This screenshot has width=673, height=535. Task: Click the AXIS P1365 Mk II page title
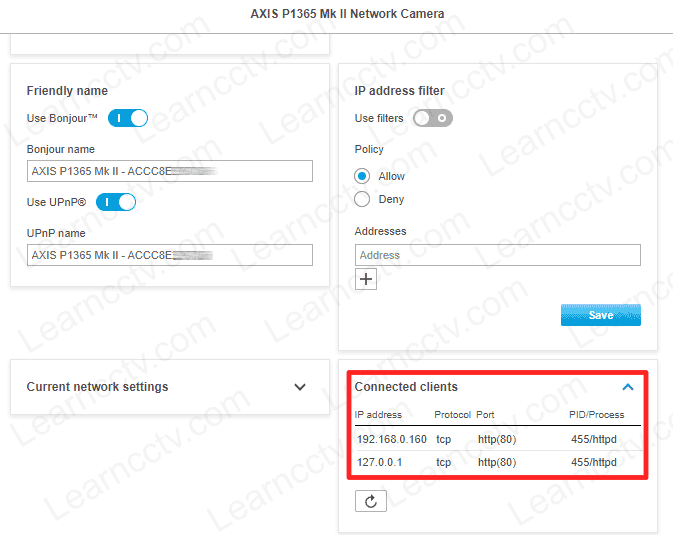click(x=347, y=15)
